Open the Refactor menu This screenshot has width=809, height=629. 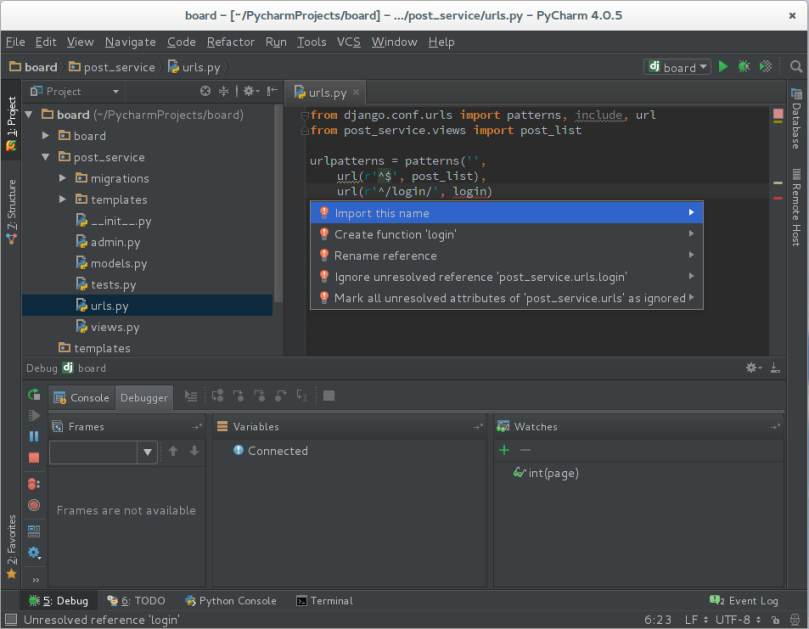point(231,42)
